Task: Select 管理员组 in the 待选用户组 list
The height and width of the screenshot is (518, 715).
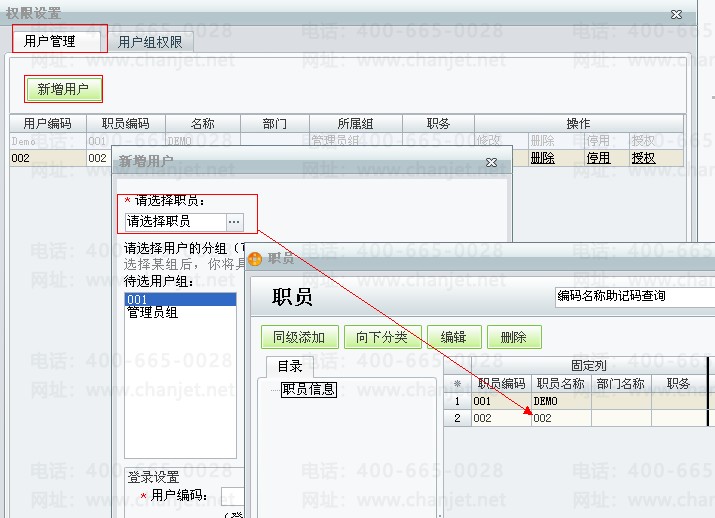Action: click(x=152, y=313)
